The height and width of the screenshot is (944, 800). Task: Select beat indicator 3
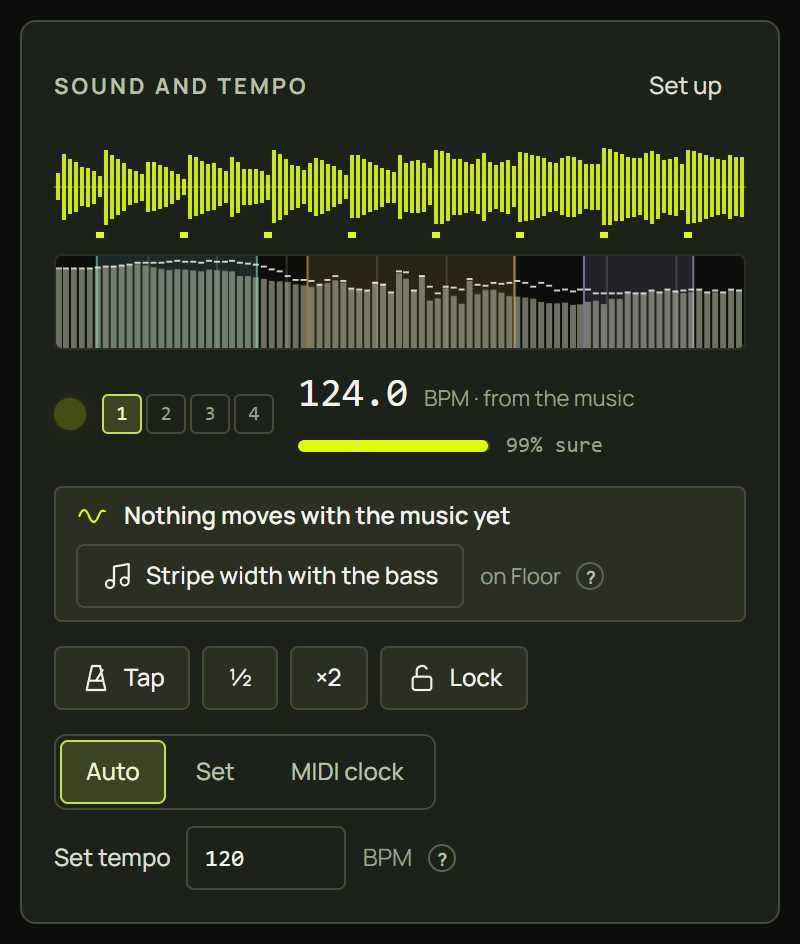[x=210, y=414]
